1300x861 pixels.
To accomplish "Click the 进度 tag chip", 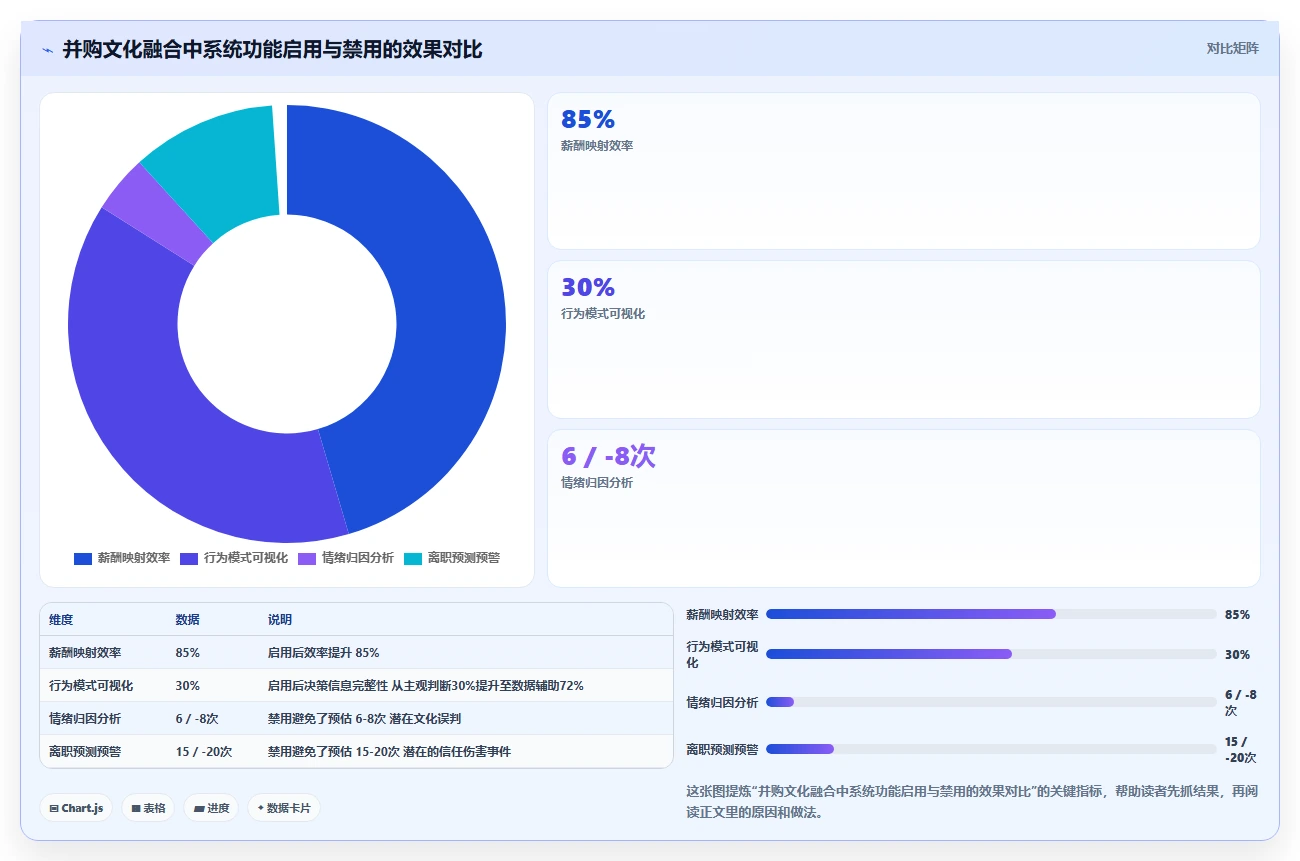I will (211, 808).
